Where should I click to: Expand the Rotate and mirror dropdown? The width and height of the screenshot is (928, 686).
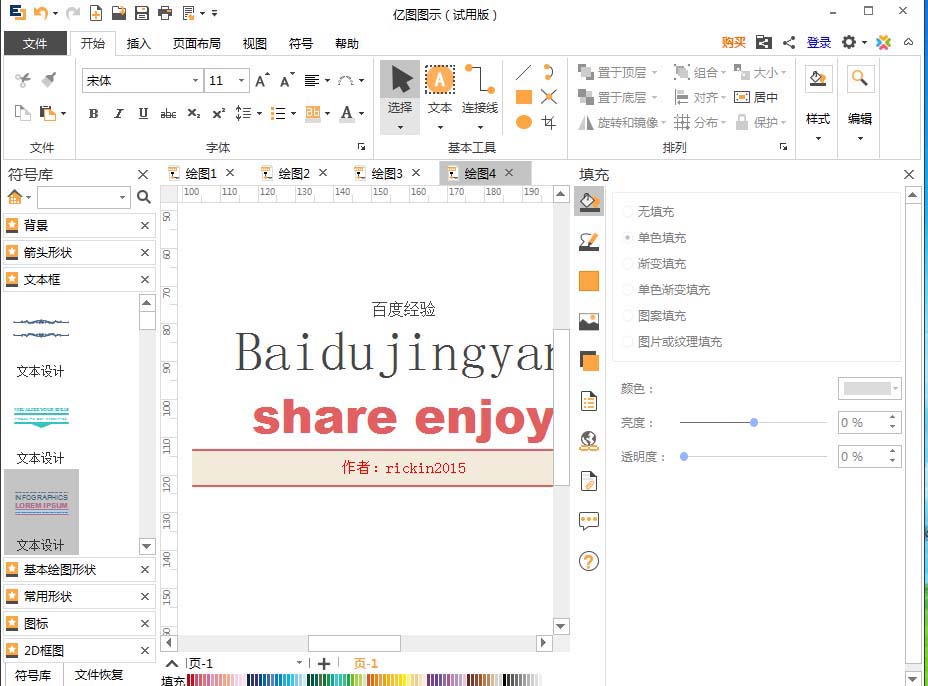coord(663,123)
